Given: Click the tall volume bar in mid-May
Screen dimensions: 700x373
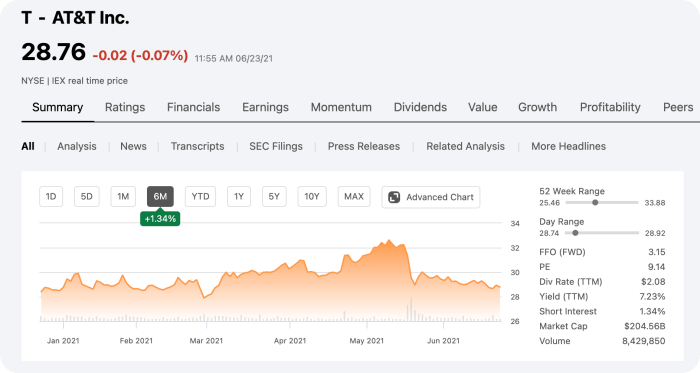Looking at the screenshot, I should click(411, 309).
